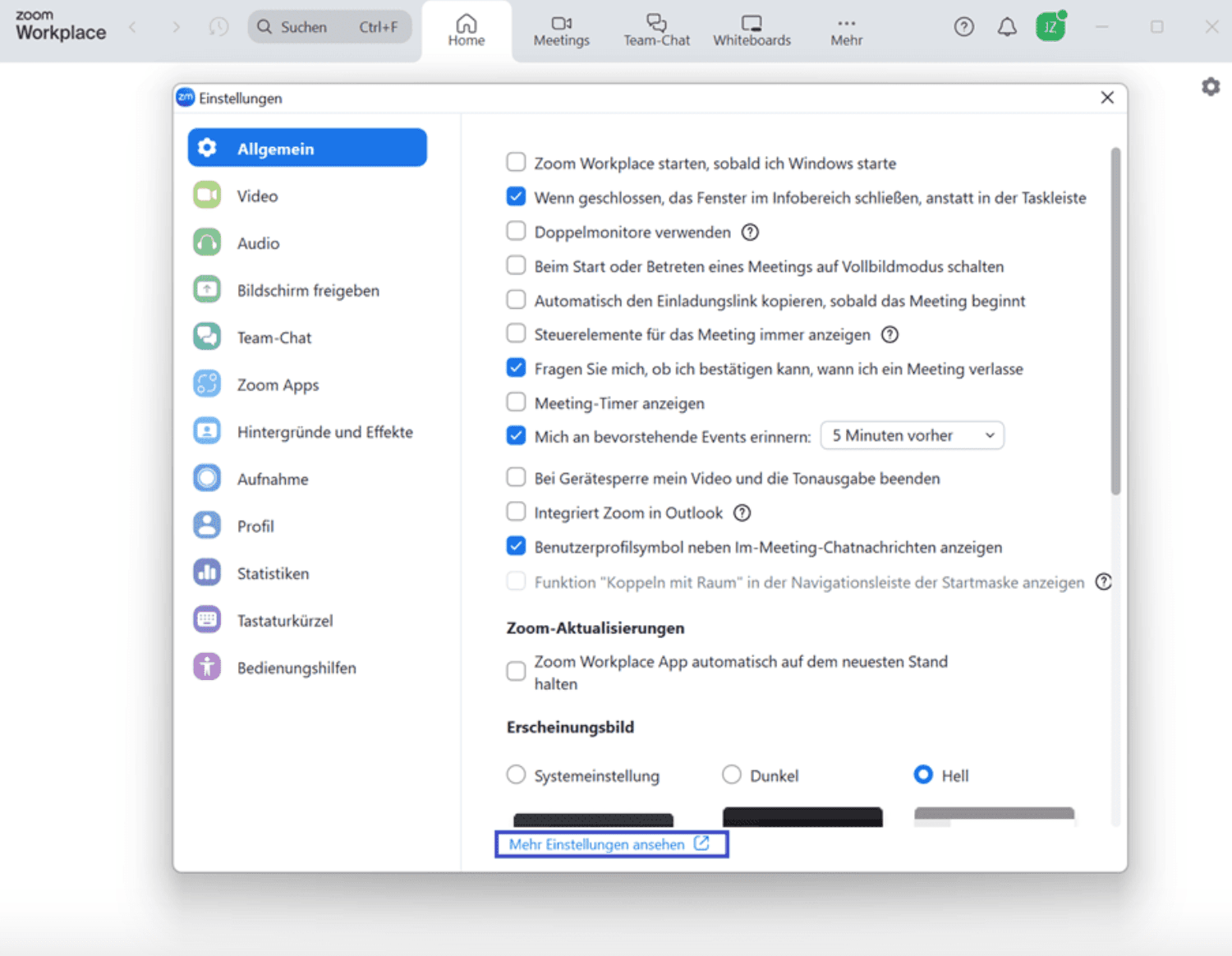Click the Dunkel theme preview thumbnail
The width and height of the screenshot is (1232, 956).
[x=802, y=816]
